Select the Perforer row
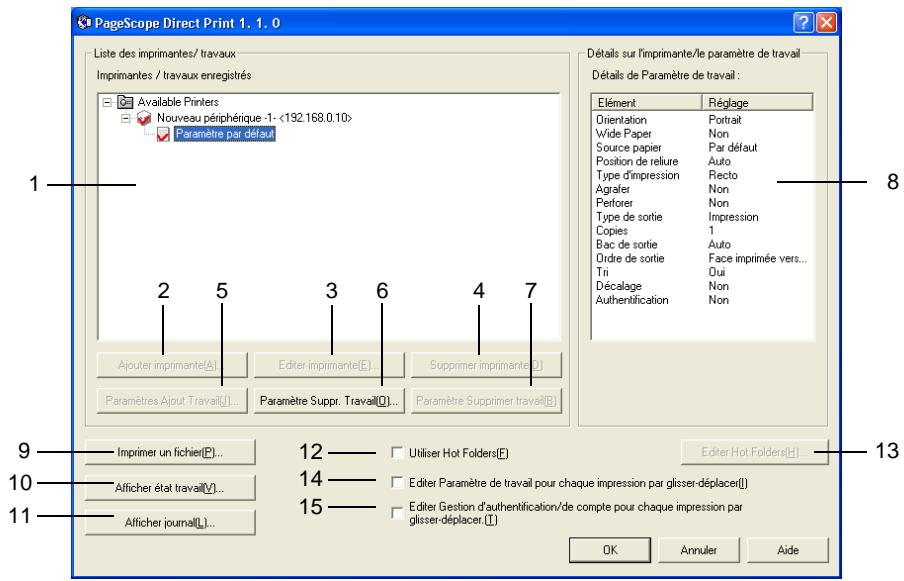 tap(702, 203)
